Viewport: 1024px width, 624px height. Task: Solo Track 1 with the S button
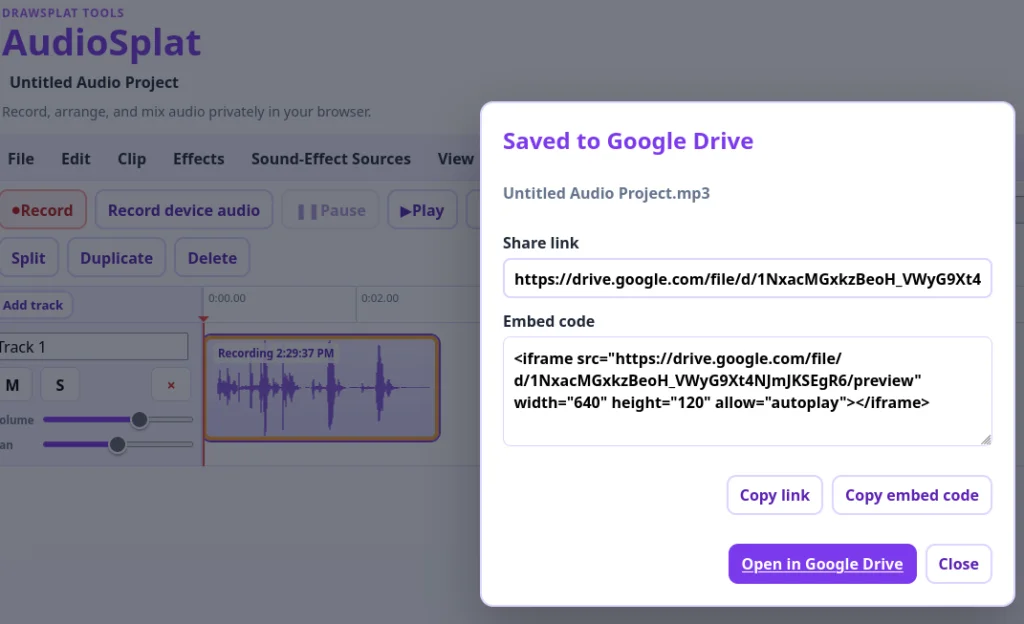point(60,385)
